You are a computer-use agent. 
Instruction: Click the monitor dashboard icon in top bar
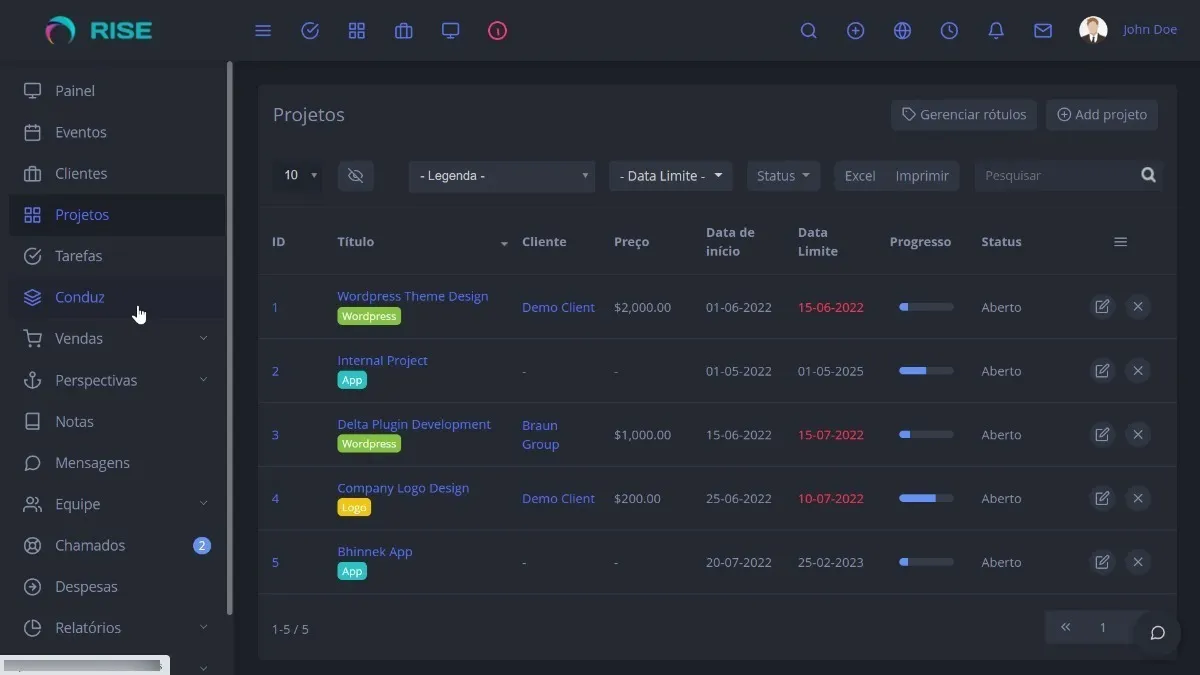[451, 31]
